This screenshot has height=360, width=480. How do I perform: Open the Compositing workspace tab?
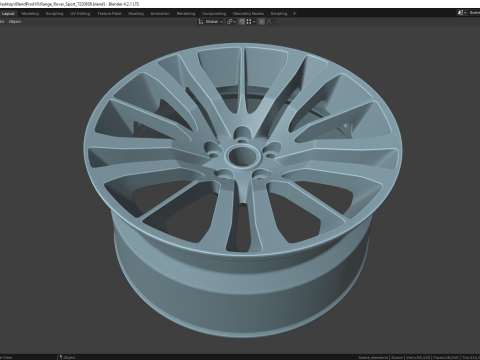point(214,14)
